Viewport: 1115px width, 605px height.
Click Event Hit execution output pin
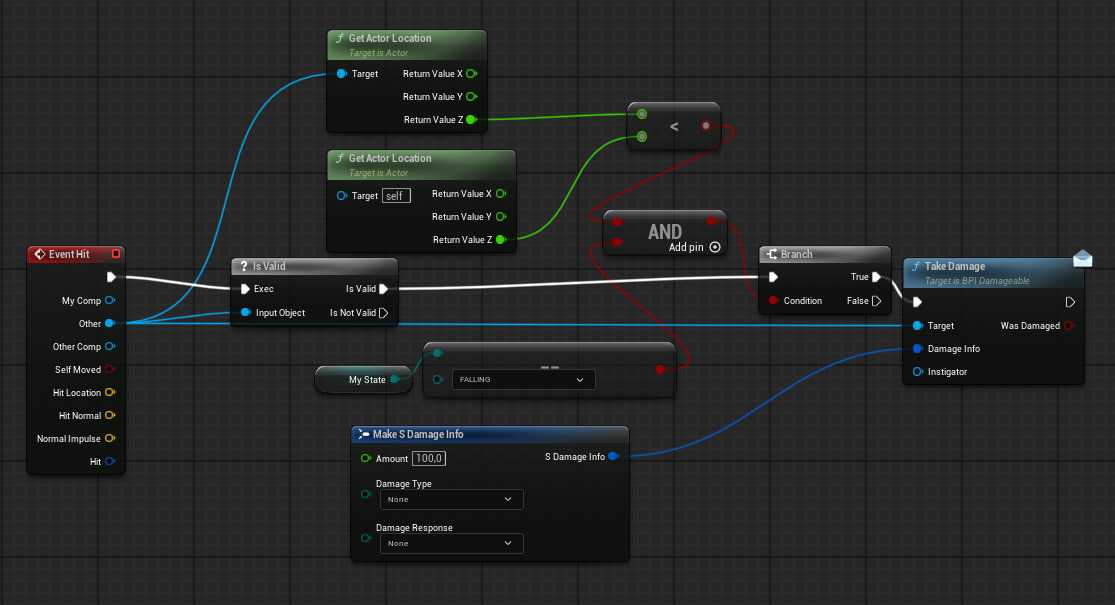(111, 277)
